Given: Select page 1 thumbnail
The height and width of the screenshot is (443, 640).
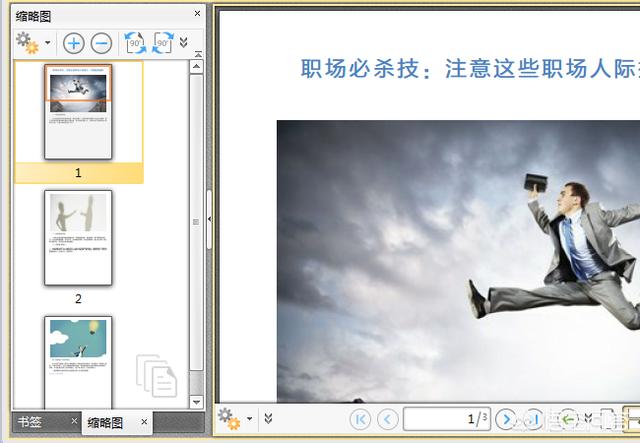Looking at the screenshot, I should click(78, 111).
